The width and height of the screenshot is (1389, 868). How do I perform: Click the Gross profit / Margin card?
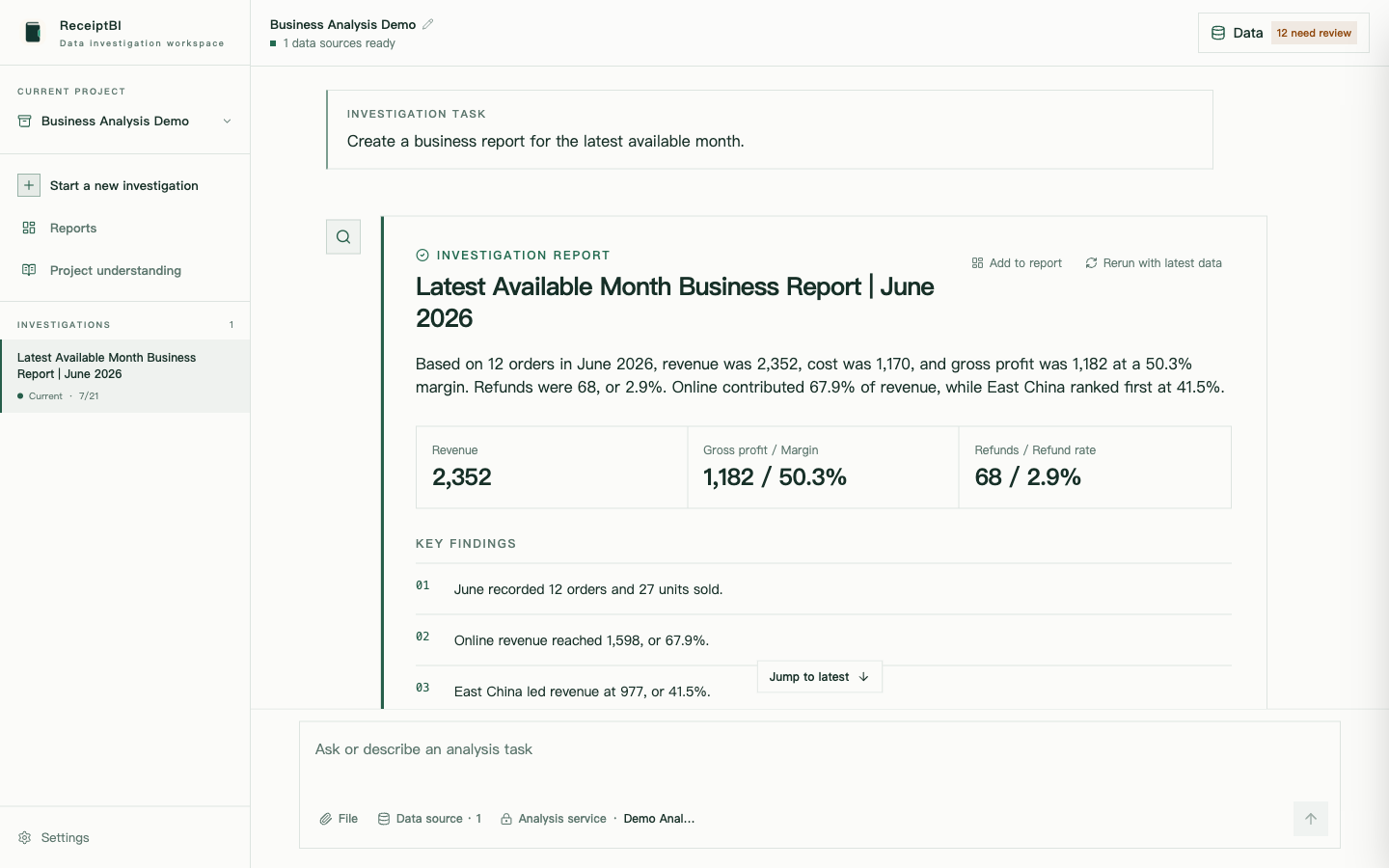pos(823,467)
